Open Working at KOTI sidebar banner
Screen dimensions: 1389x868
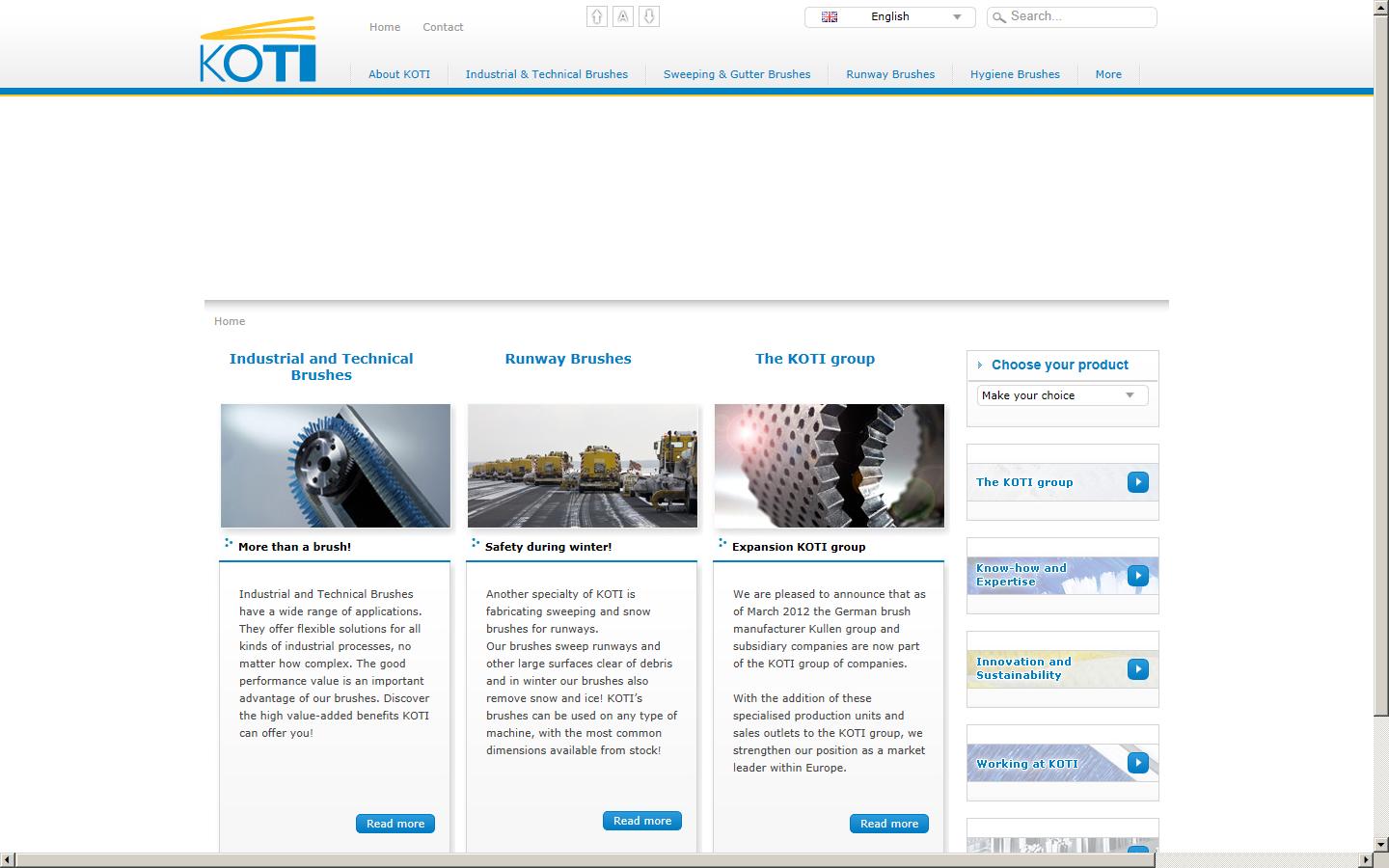click(1063, 763)
